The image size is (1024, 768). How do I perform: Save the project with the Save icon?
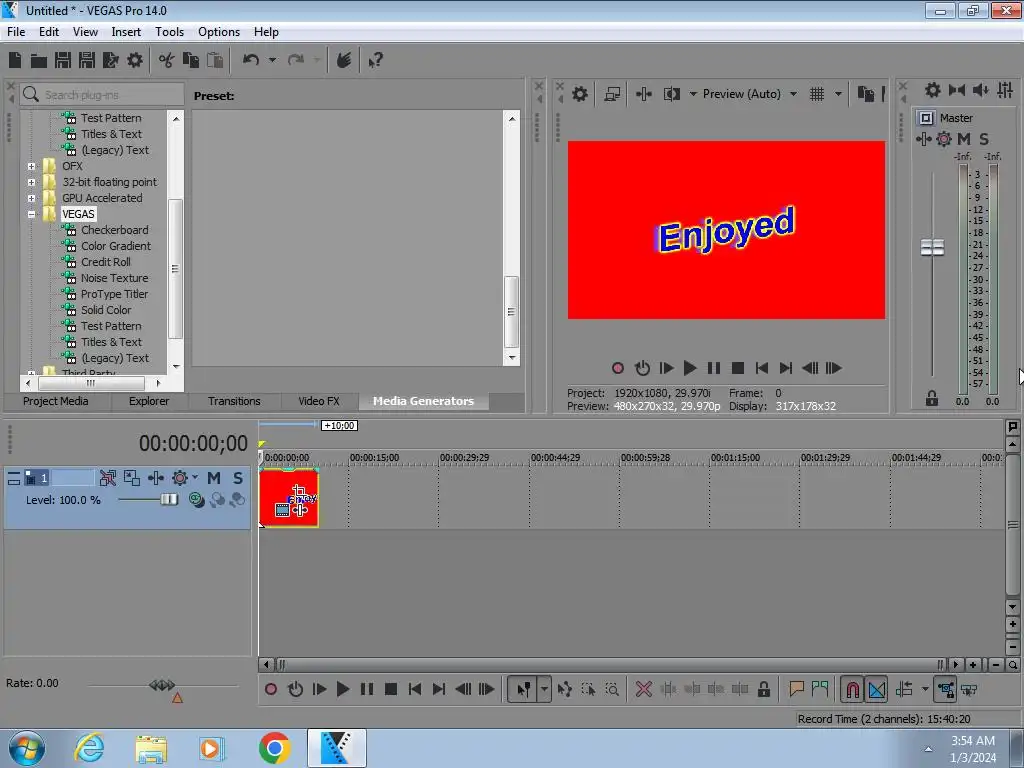[x=63, y=60]
